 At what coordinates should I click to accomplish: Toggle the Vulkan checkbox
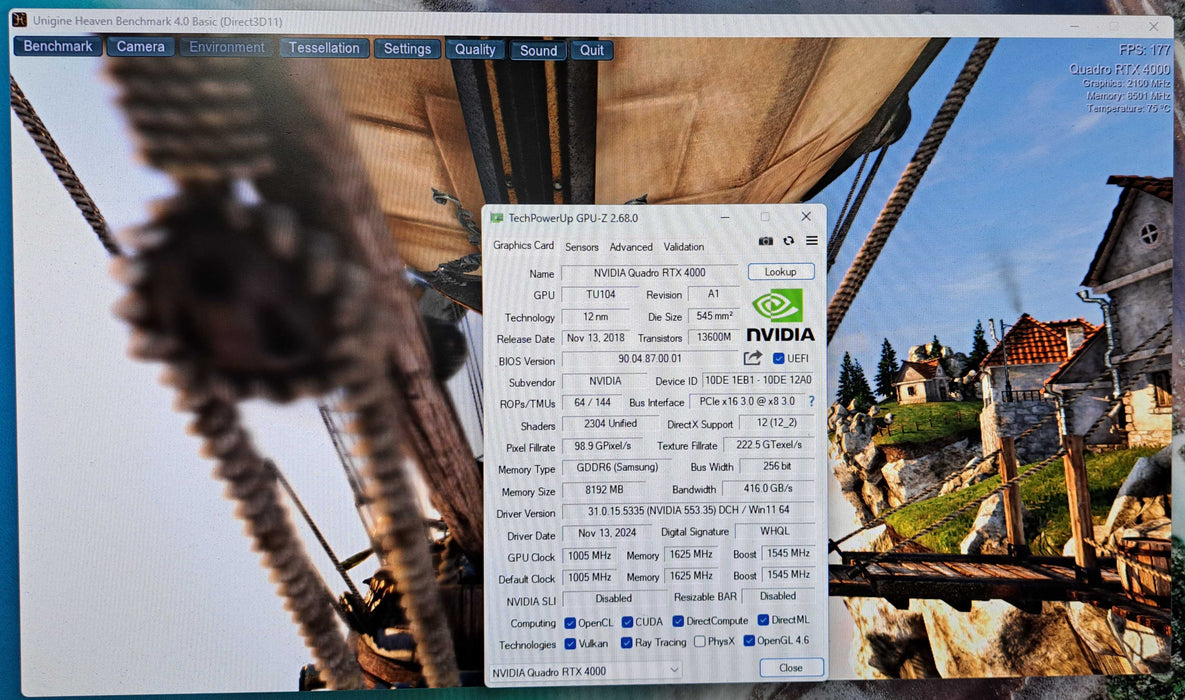pyautogui.click(x=571, y=644)
